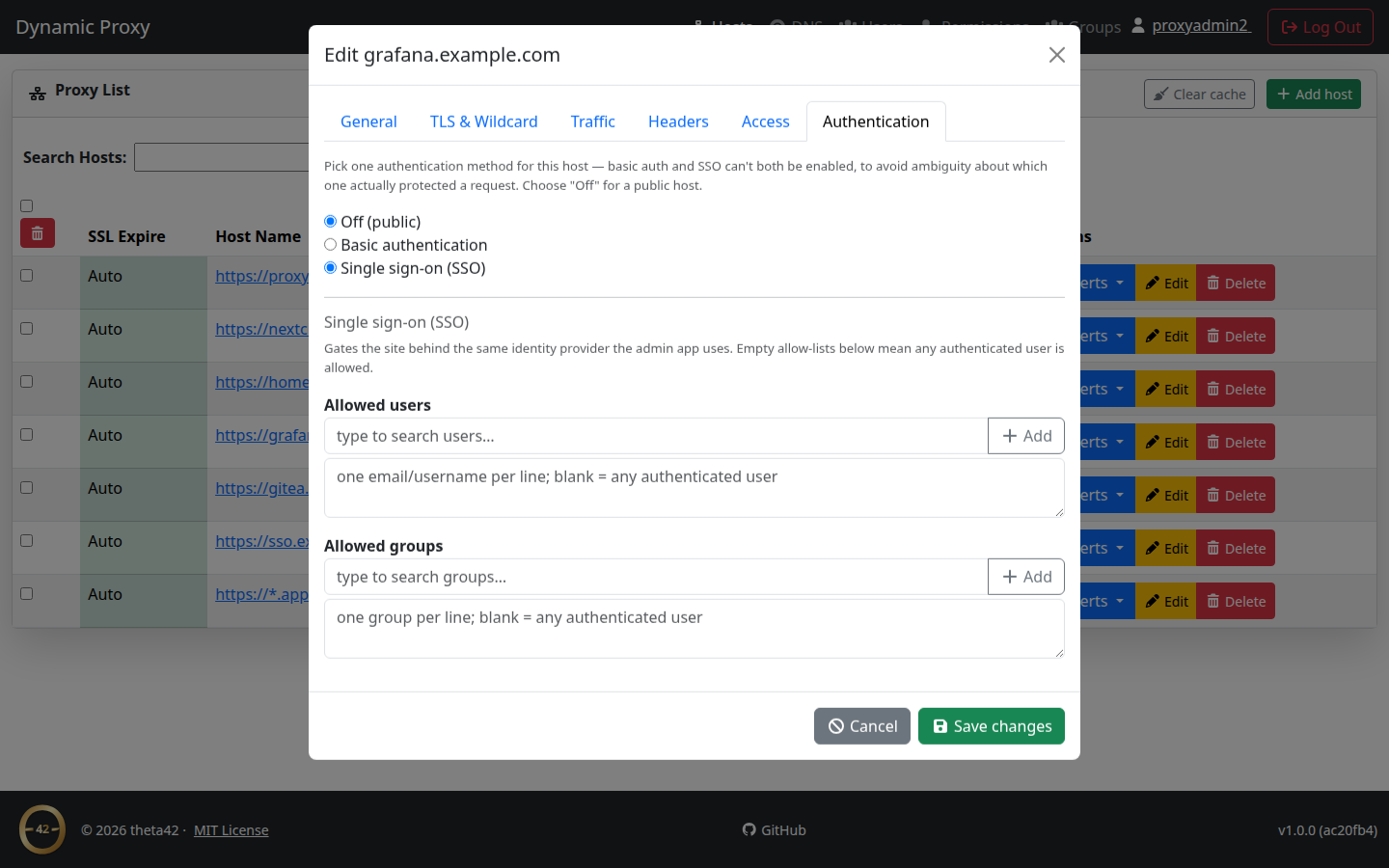This screenshot has width=1389, height=868.
Task: Select the Authentication tab
Action: pos(876,122)
